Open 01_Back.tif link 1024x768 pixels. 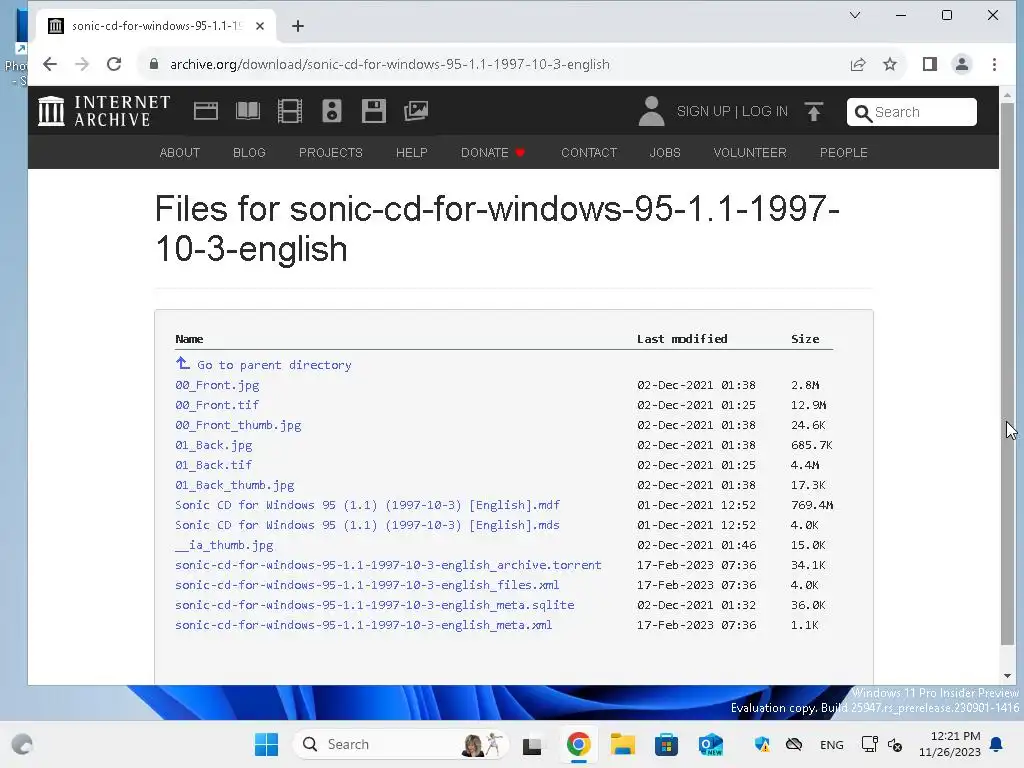[x=214, y=465]
